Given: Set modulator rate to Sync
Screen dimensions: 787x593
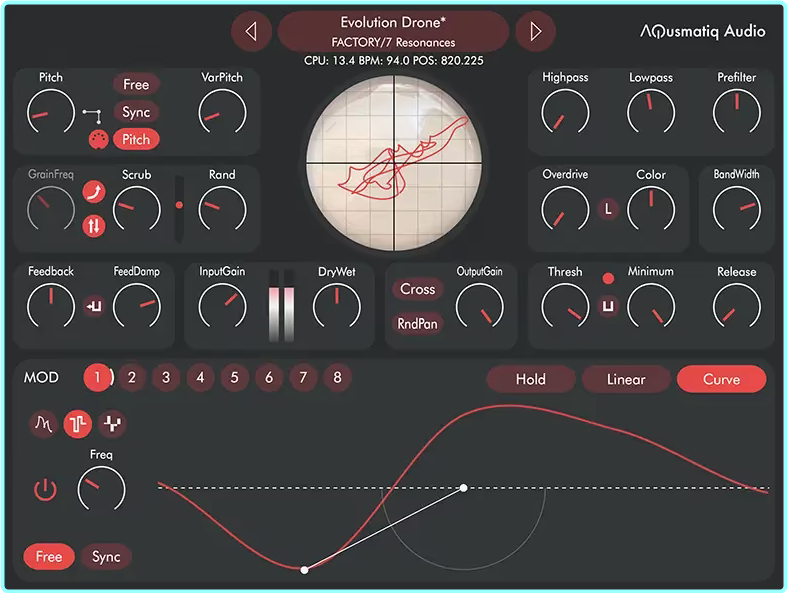Looking at the screenshot, I should coord(106,556).
